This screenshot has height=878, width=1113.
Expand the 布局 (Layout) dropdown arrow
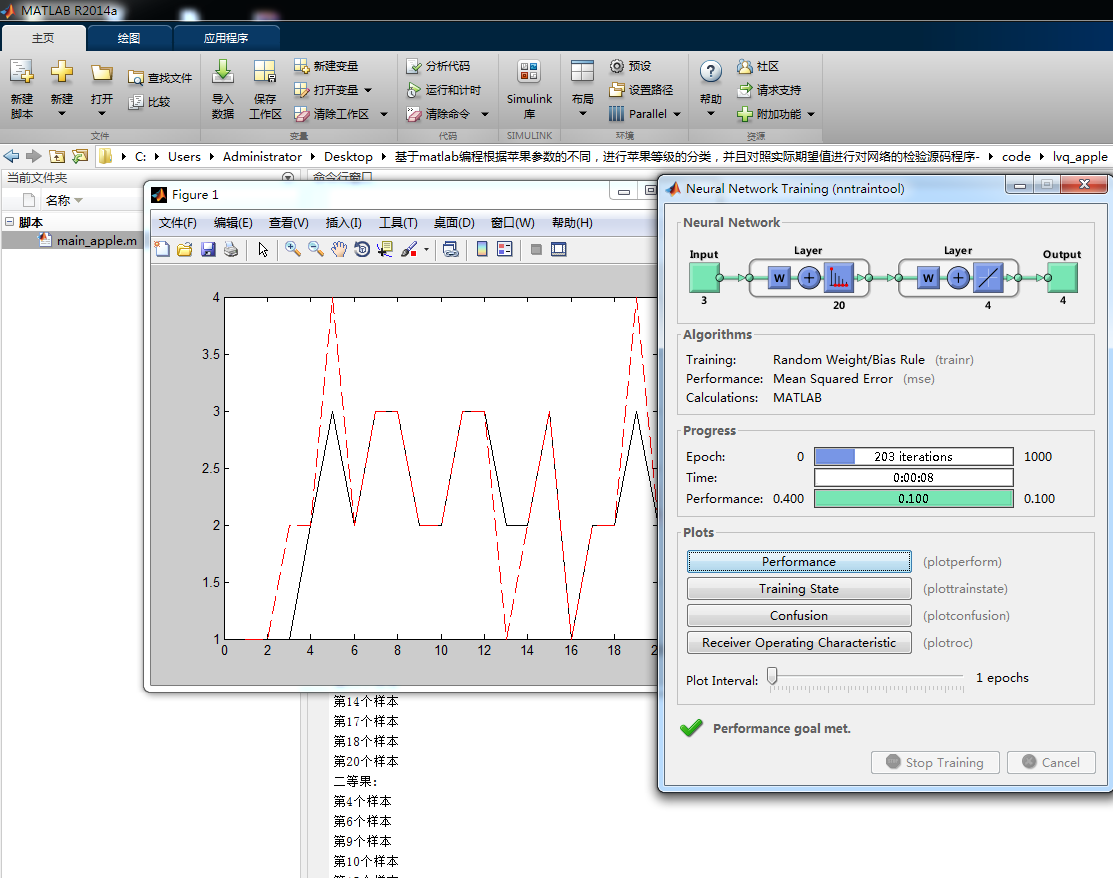click(x=582, y=114)
